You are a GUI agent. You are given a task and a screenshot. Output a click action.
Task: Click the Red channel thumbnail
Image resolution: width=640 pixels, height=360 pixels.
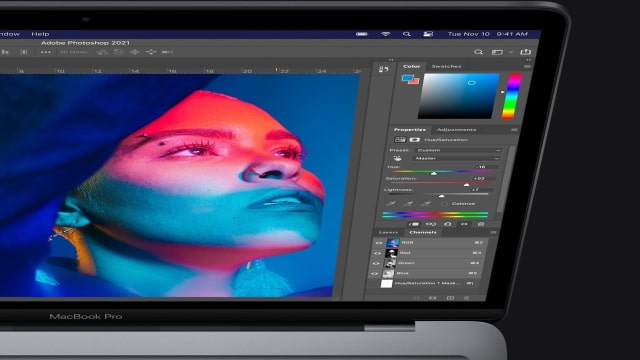(391, 253)
